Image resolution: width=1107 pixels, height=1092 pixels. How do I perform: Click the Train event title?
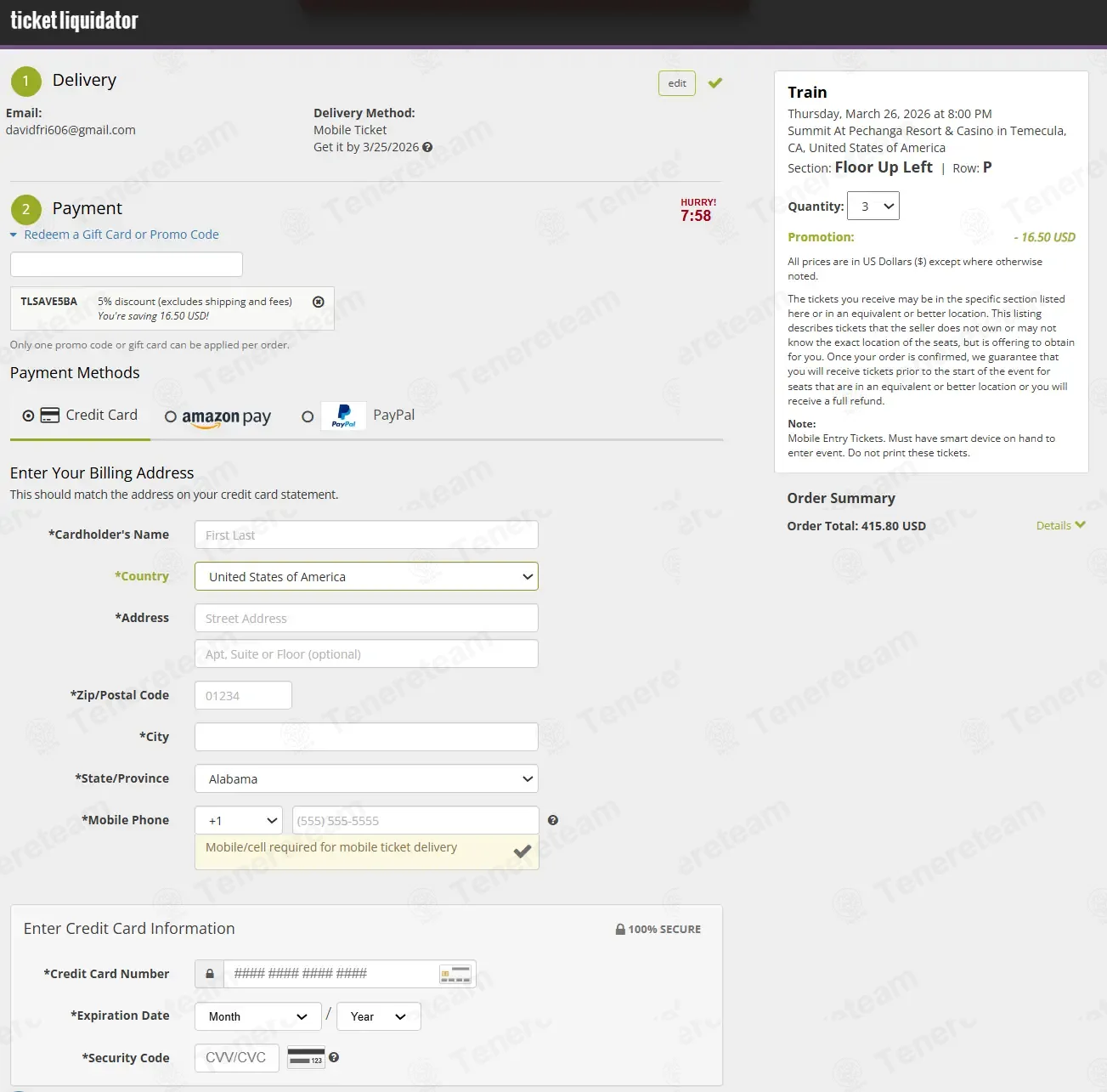pos(807,92)
